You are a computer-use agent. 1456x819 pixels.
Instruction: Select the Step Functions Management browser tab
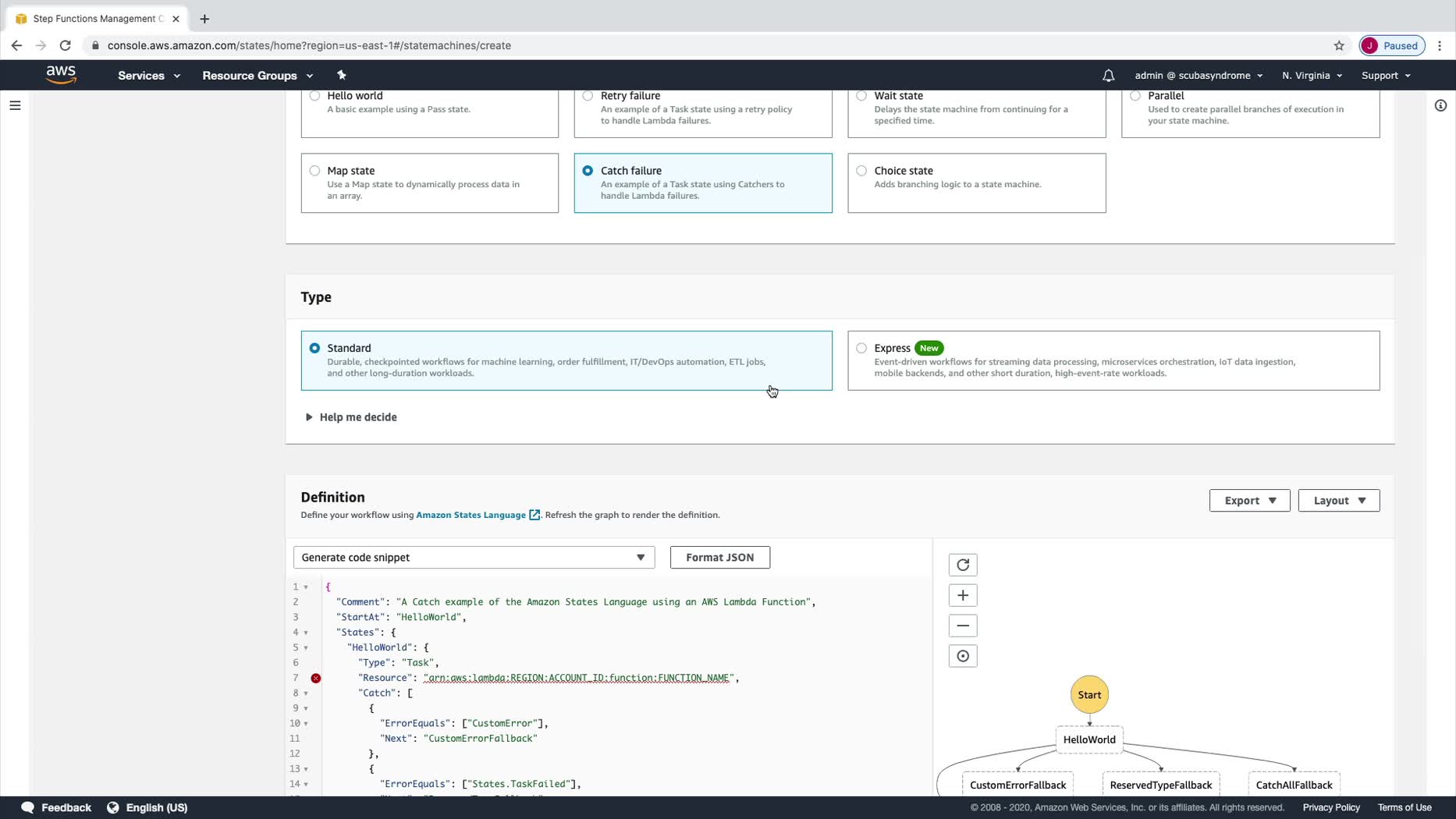point(98,19)
